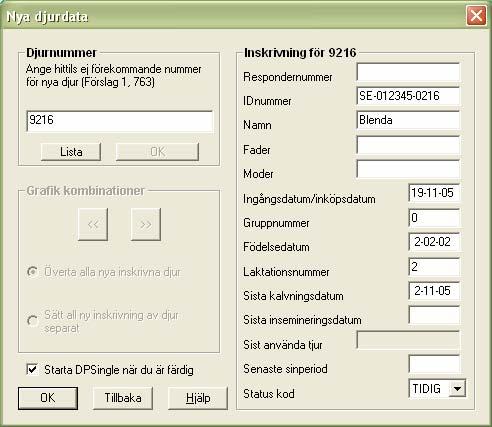Image resolution: width=492 pixels, height=427 pixels.
Task: Click the 'Grafik kombinationer' heading
Action: (x=85, y=191)
